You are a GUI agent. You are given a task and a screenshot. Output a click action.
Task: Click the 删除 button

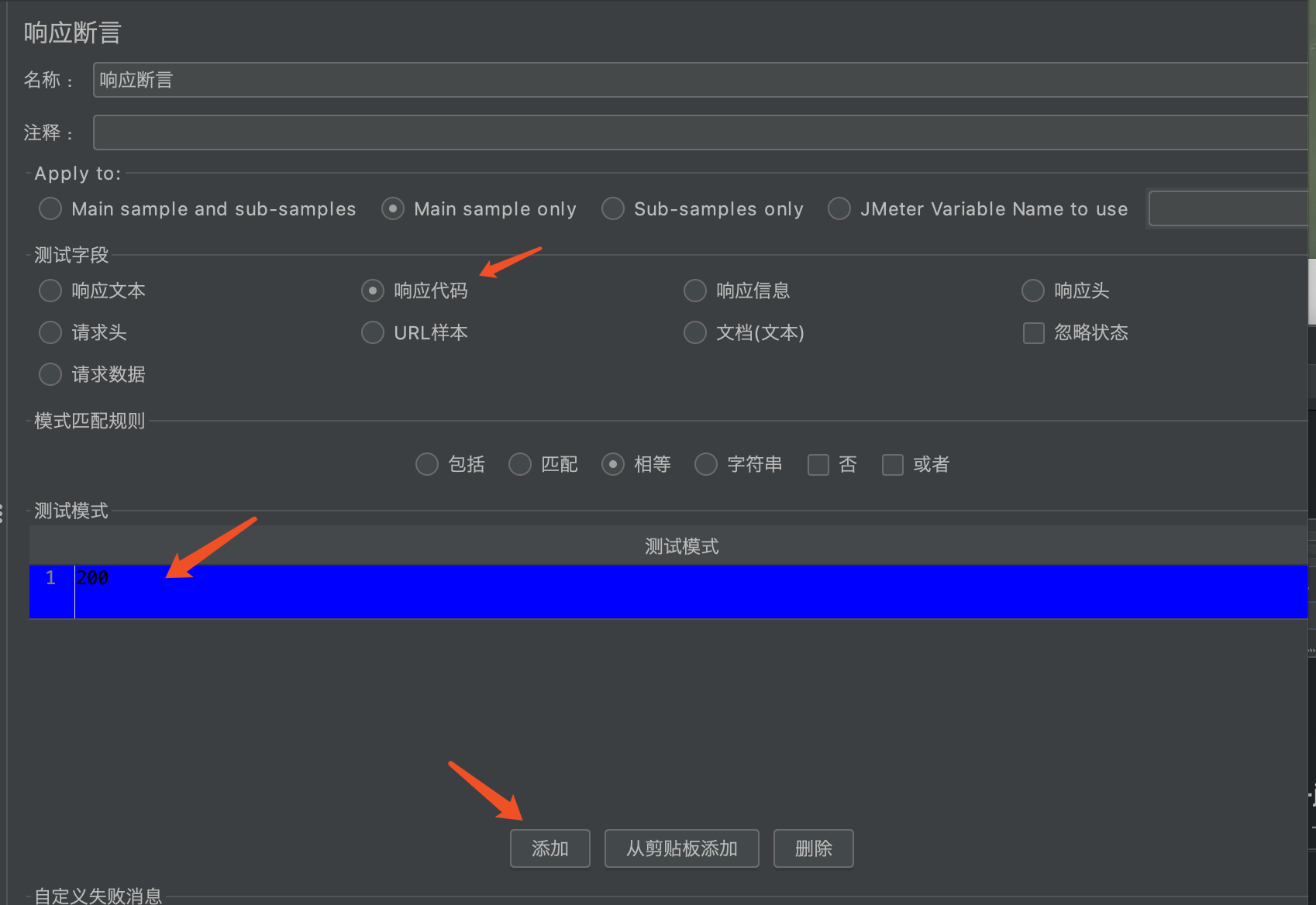pos(814,848)
